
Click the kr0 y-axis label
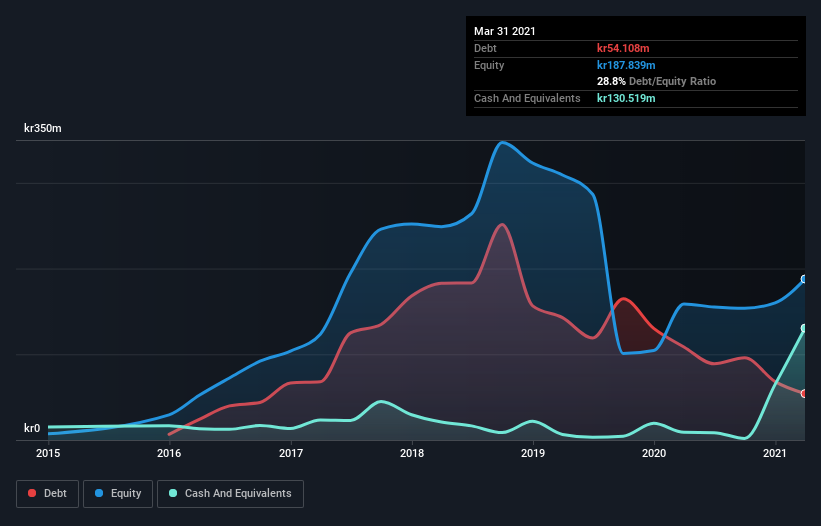pyautogui.click(x=32, y=428)
